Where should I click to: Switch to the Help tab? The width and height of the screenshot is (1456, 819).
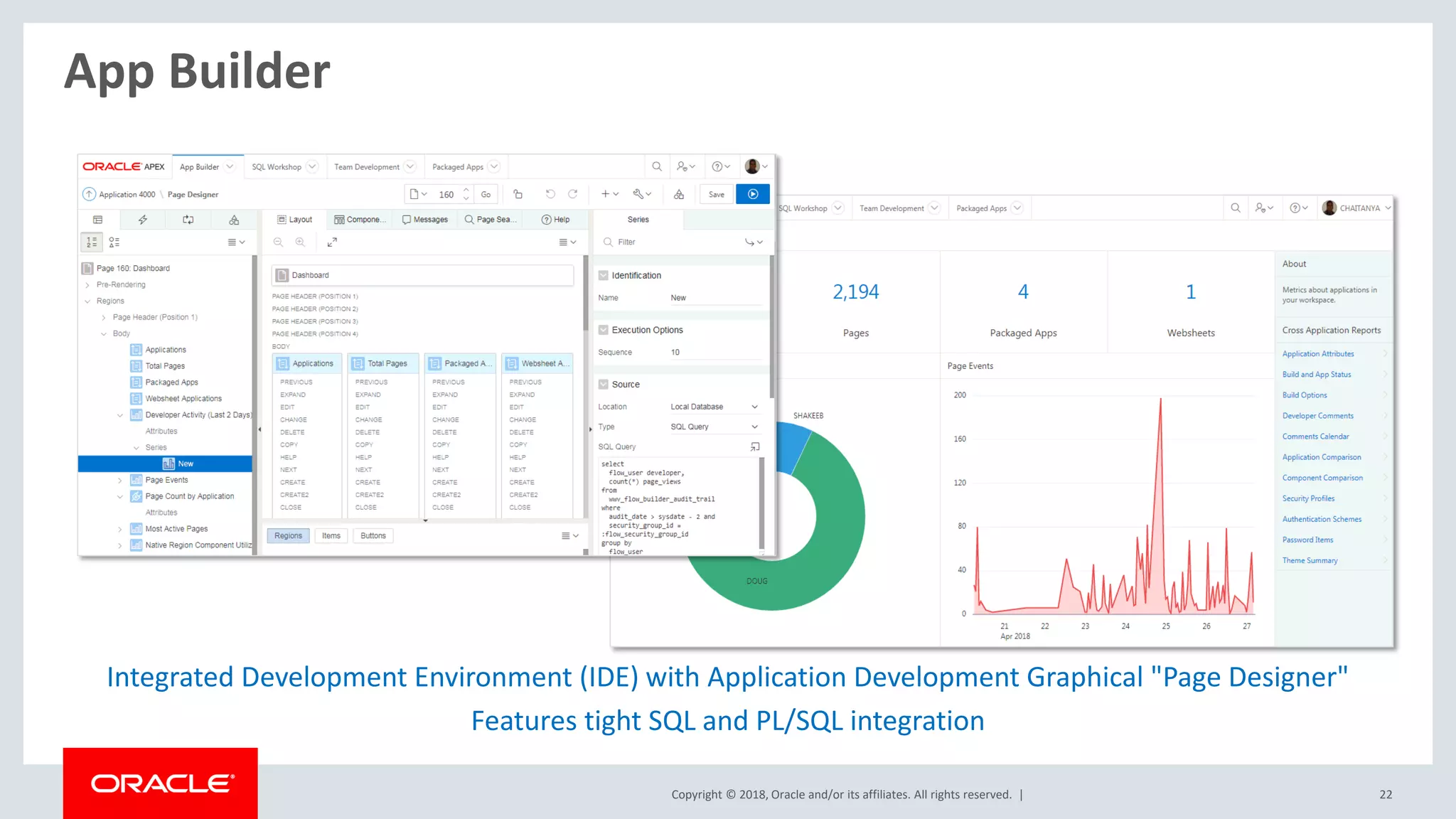[555, 220]
